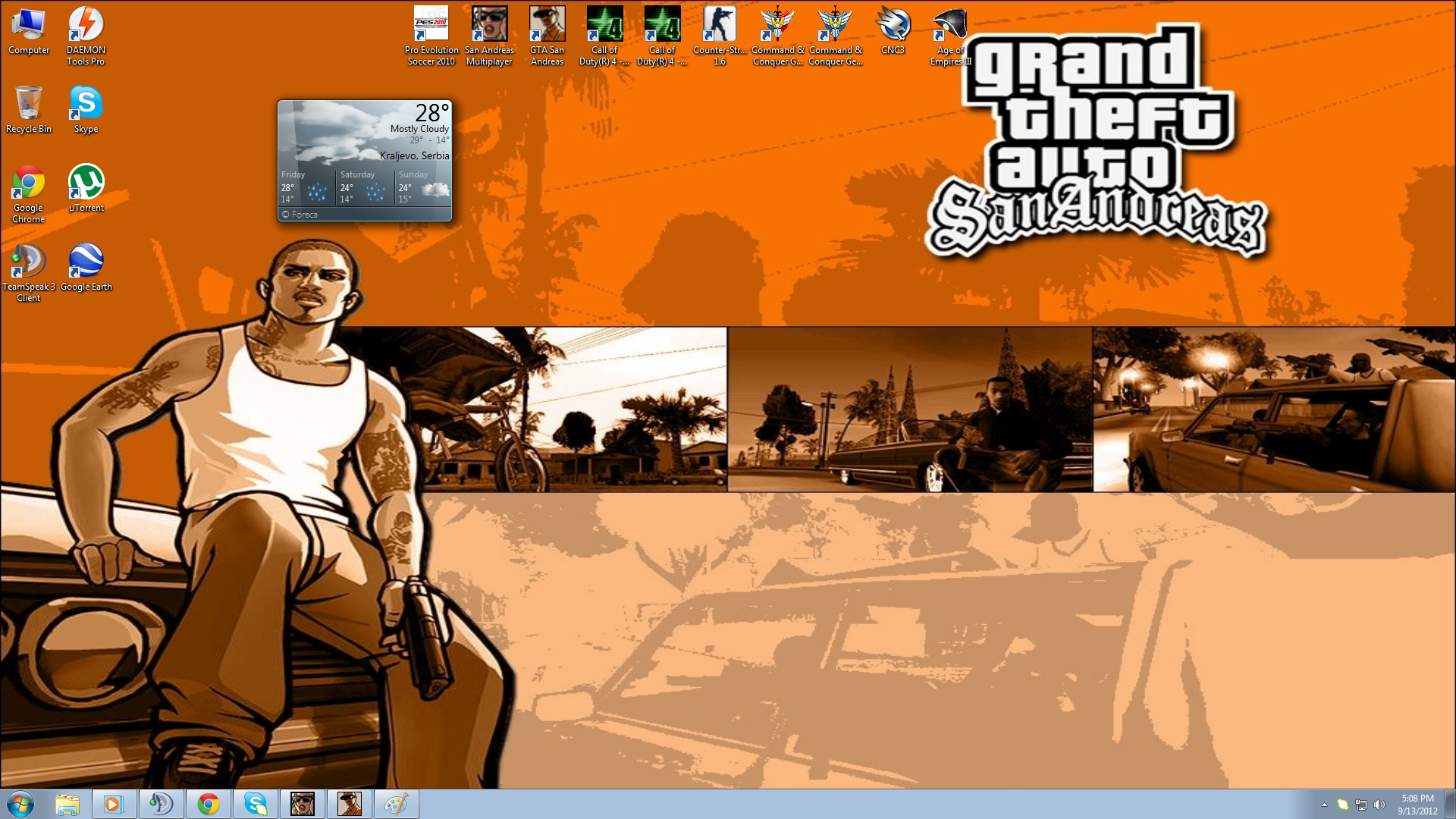Open µTorrent desktop shortcut
This screenshot has height=819, width=1456.
86,183
